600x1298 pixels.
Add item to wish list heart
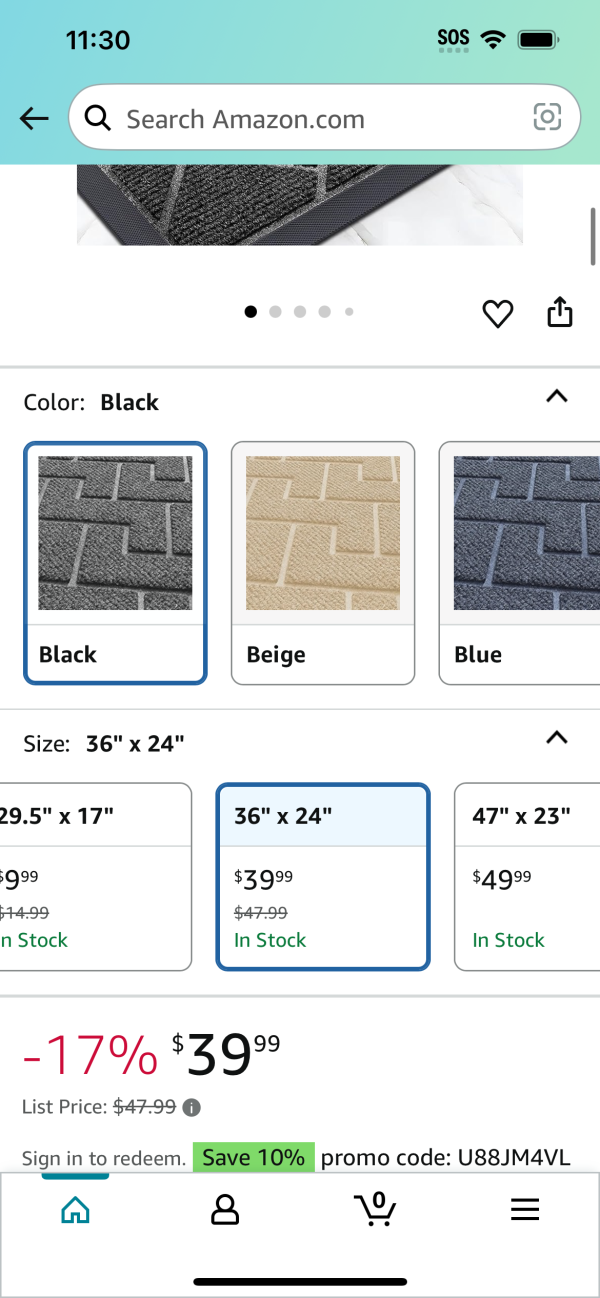(x=498, y=313)
